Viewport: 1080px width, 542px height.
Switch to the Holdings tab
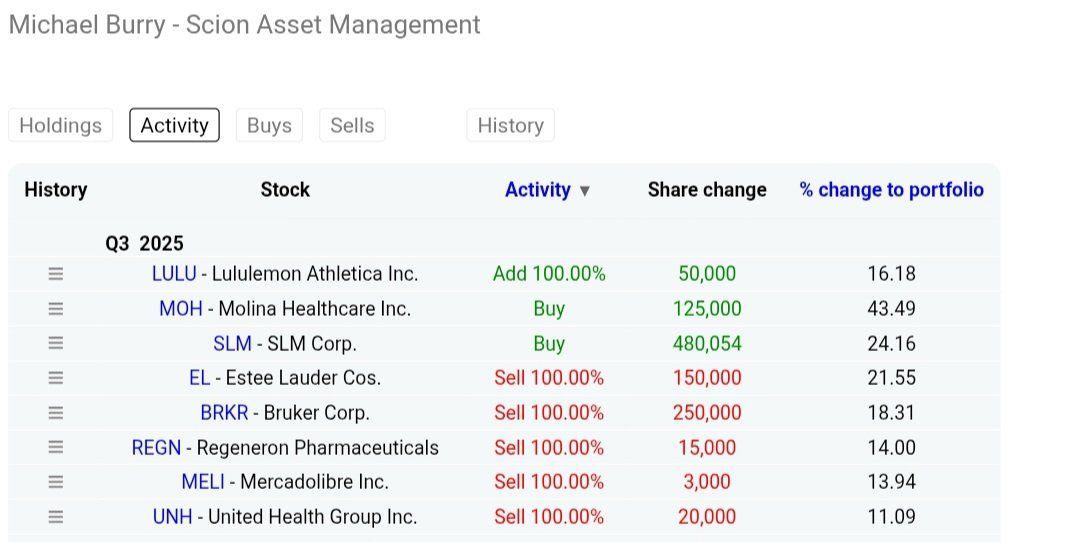tap(61, 126)
